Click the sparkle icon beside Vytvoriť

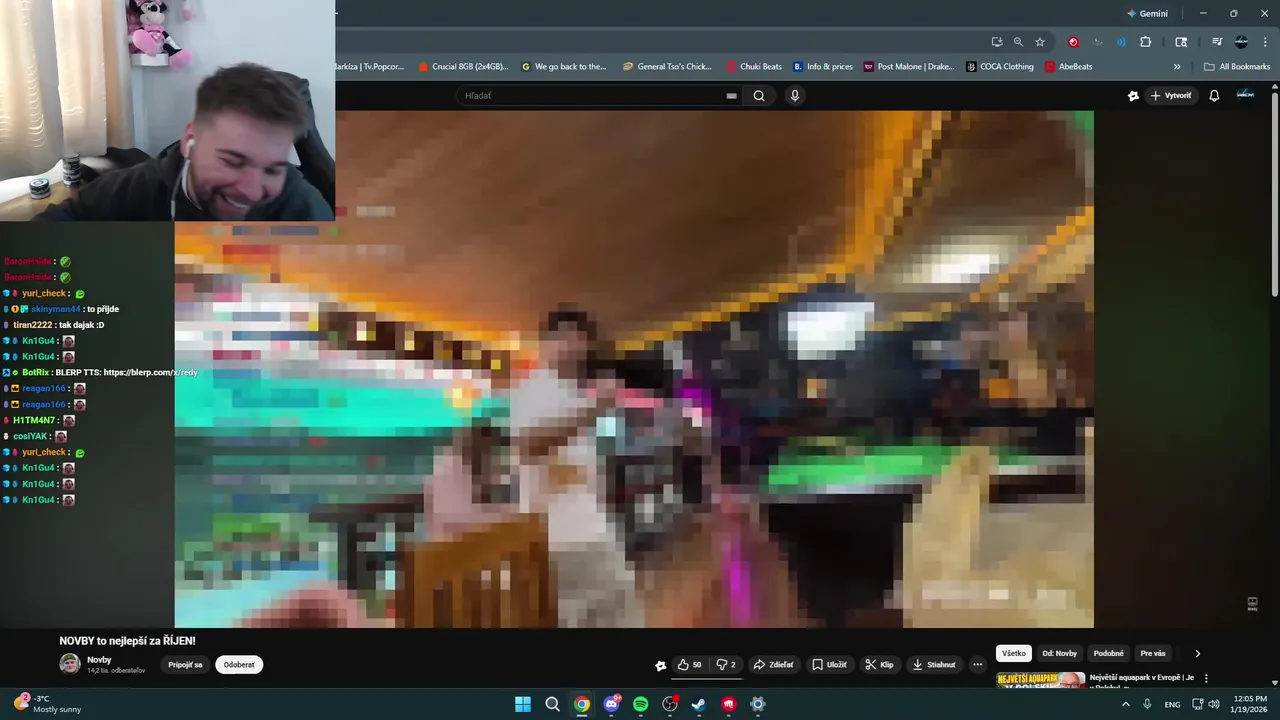click(x=1133, y=96)
